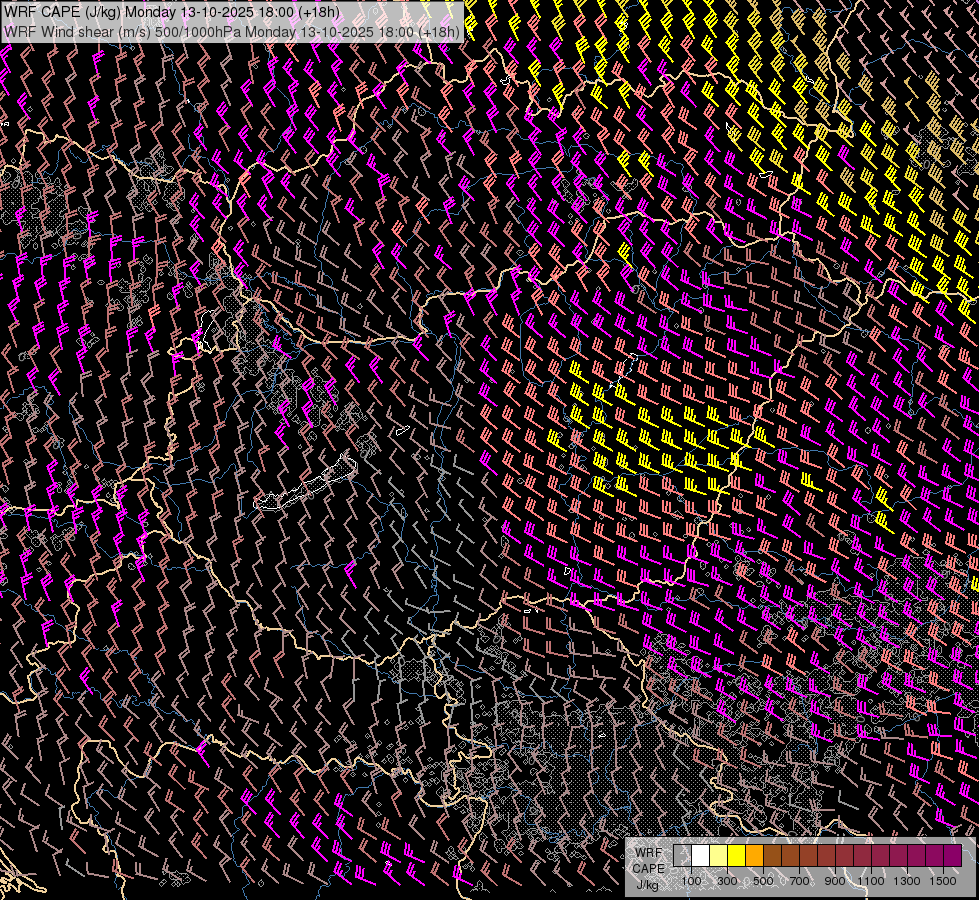Viewport: 979px width, 900px height.
Task: Click the 1300 legend label
Action: [907, 881]
